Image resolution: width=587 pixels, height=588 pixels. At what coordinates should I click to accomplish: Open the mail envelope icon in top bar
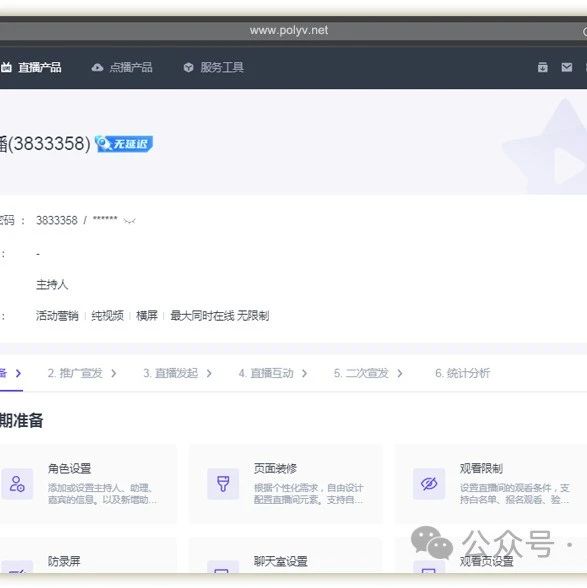coord(567,68)
